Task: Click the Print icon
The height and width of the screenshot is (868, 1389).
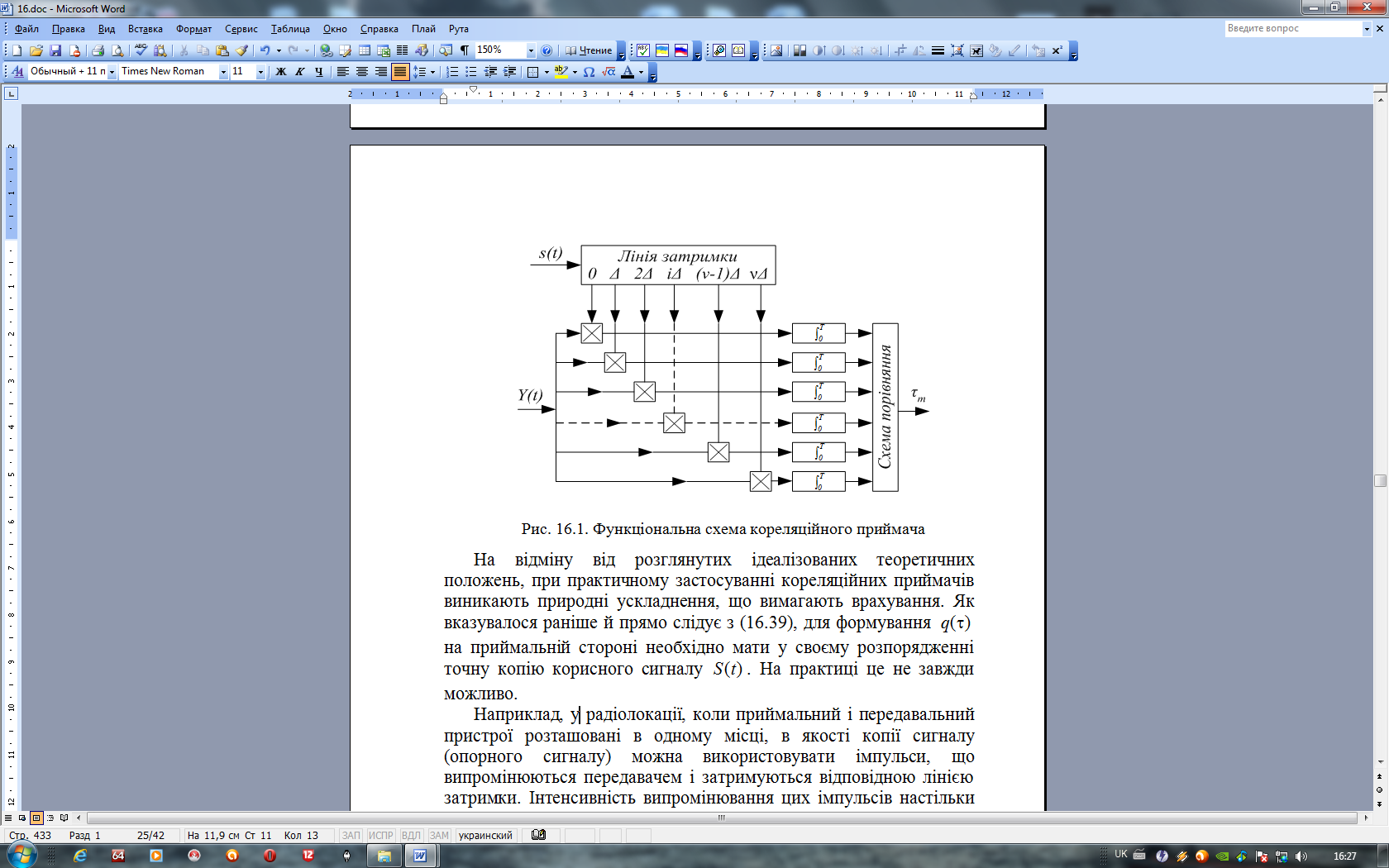Action: click(x=98, y=50)
